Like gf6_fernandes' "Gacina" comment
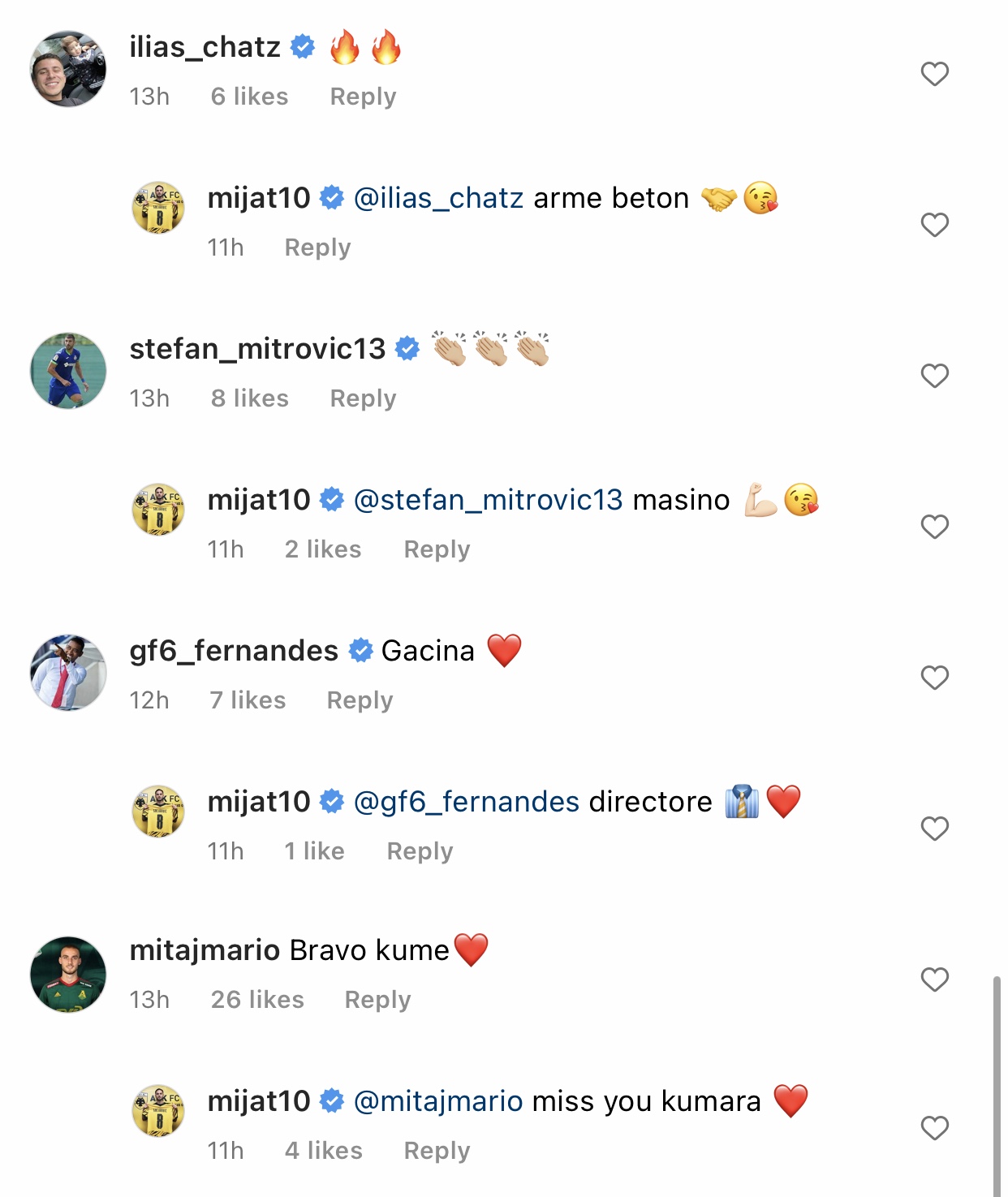1008x1197 pixels. [934, 678]
